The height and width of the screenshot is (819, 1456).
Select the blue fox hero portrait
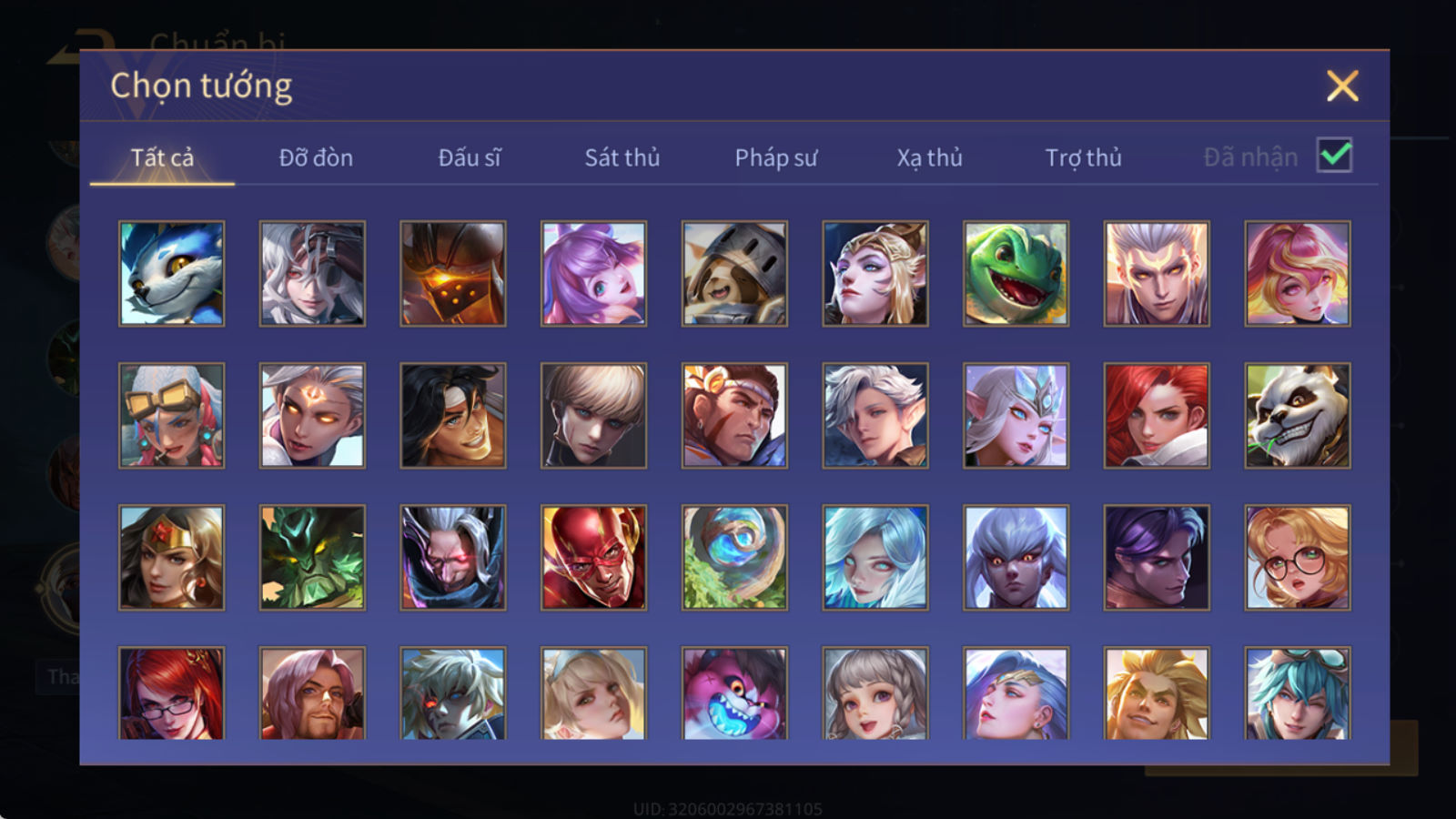pyautogui.click(x=171, y=273)
